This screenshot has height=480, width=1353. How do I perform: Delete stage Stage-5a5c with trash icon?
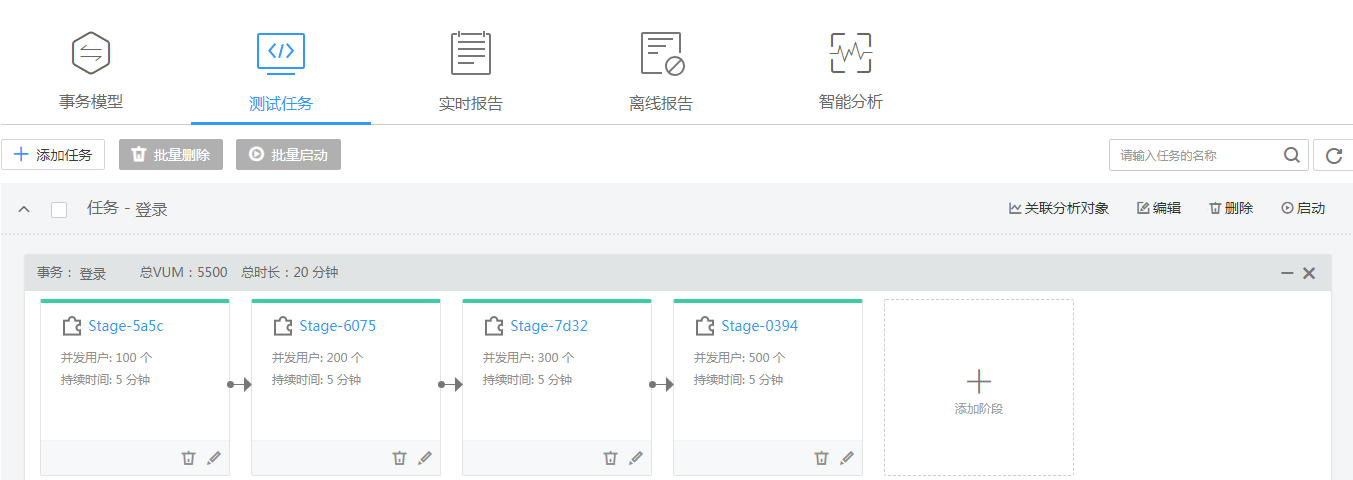click(x=188, y=458)
